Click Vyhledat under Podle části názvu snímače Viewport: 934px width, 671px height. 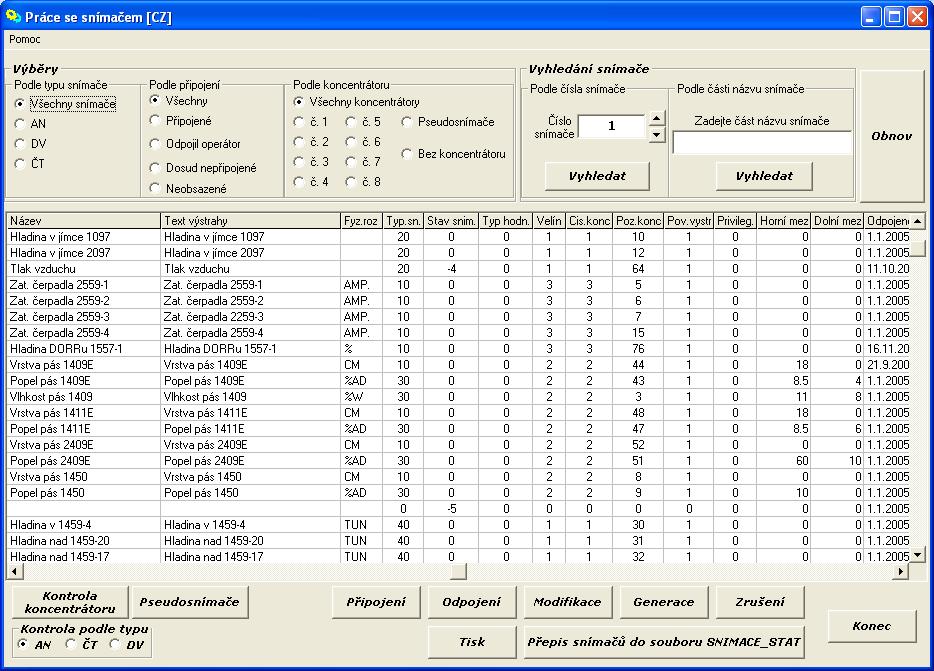click(x=764, y=176)
